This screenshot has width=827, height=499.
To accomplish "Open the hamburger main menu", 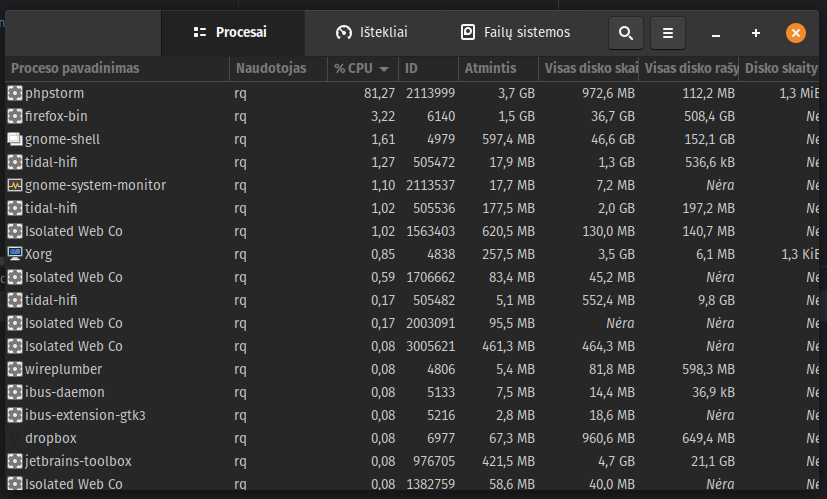I will [x=668, y=33].
